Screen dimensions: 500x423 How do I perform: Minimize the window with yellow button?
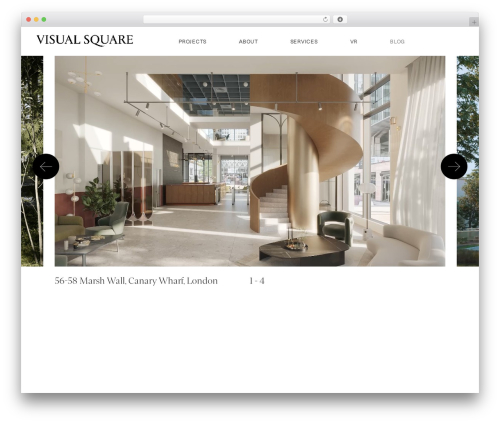tap(36, 19)
